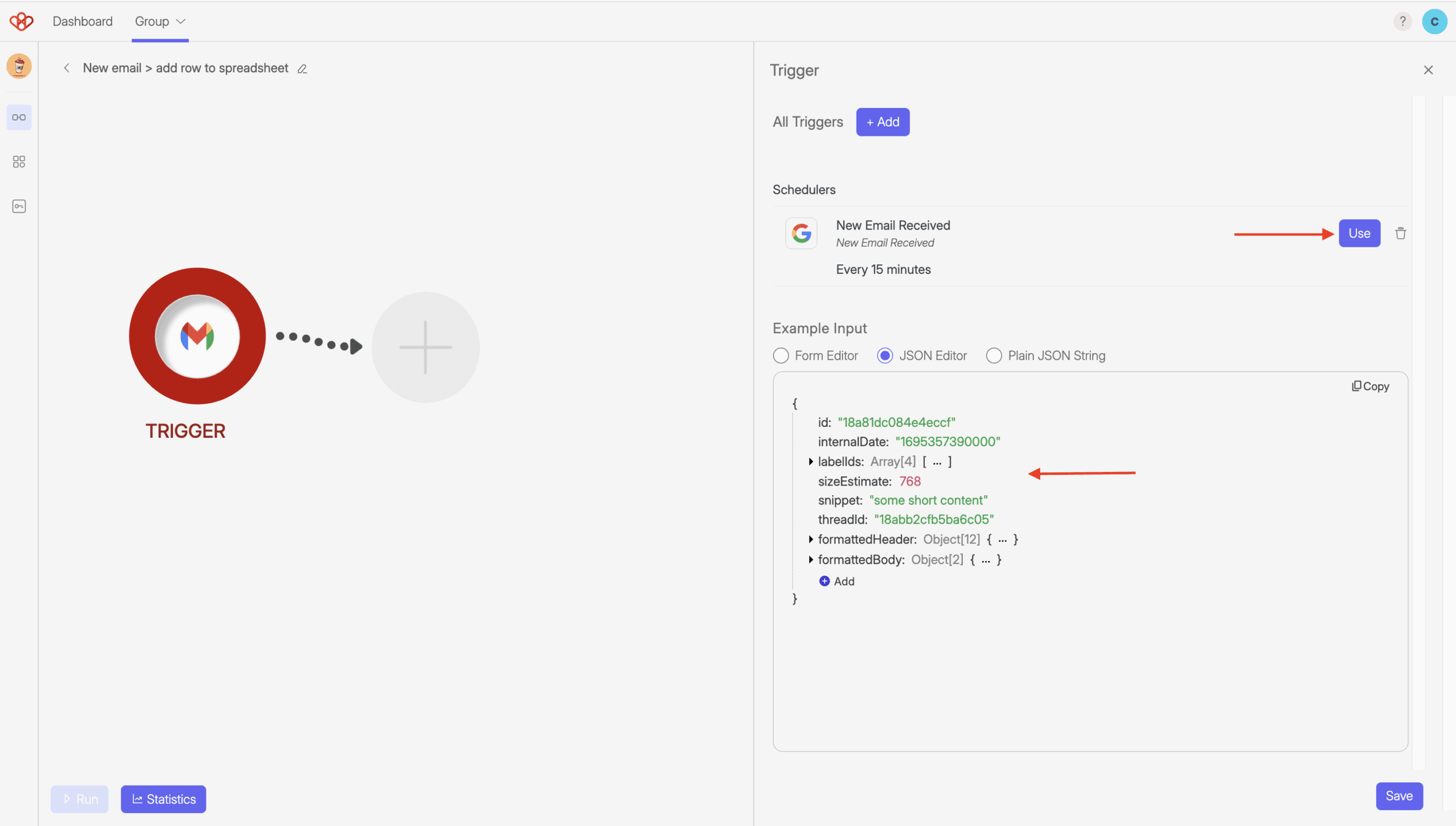Click the threadId value "18abb2cfb5ba6c05"
This screenshot has height=826, width=1456.
point(934,520)
